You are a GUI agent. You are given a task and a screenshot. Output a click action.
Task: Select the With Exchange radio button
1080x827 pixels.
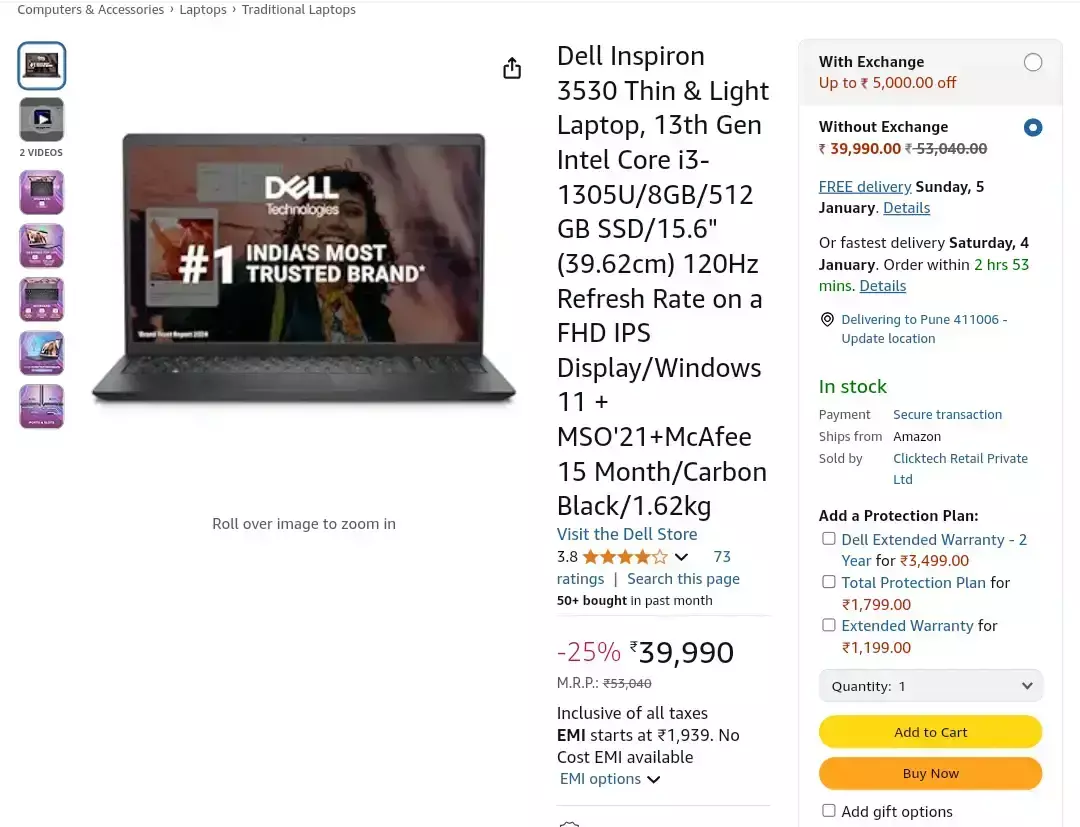1032,62
